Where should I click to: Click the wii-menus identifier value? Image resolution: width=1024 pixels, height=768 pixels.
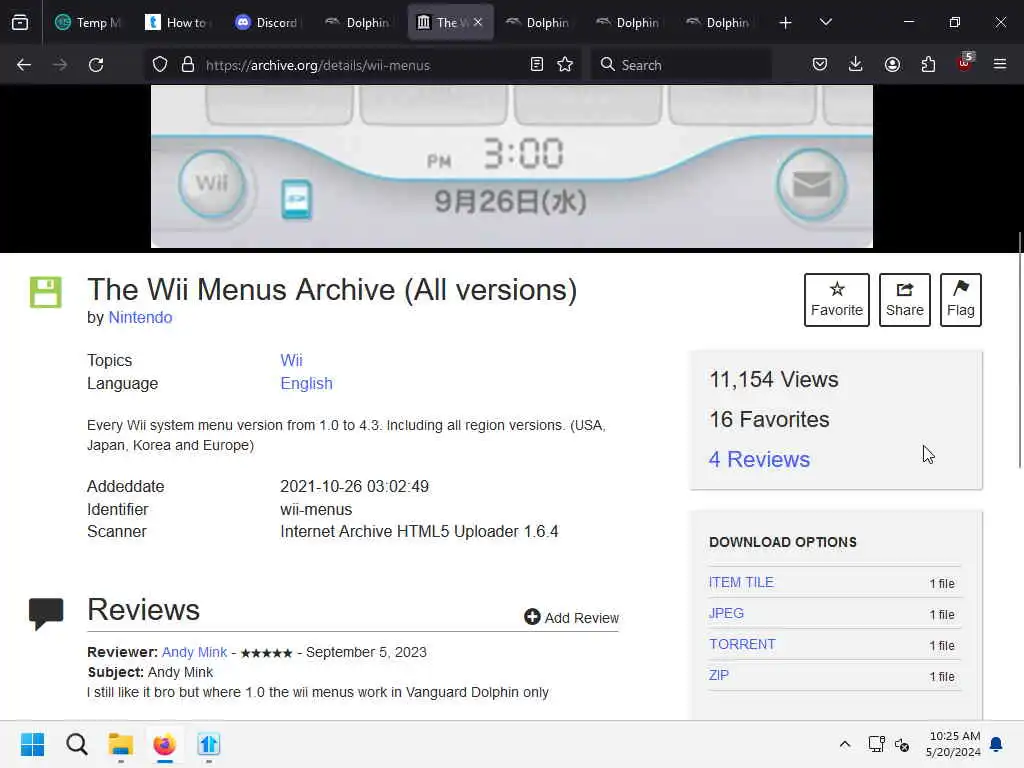click(316, 509)
